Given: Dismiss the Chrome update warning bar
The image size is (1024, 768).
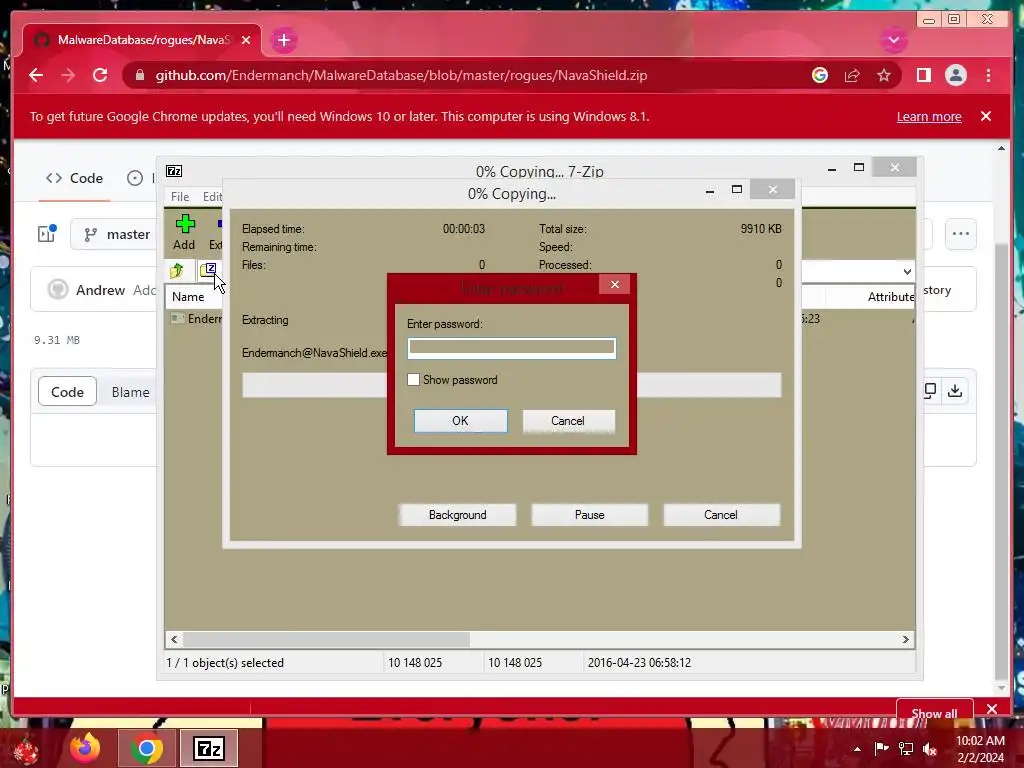Looking at the screenshot, I should coord(985,116).
